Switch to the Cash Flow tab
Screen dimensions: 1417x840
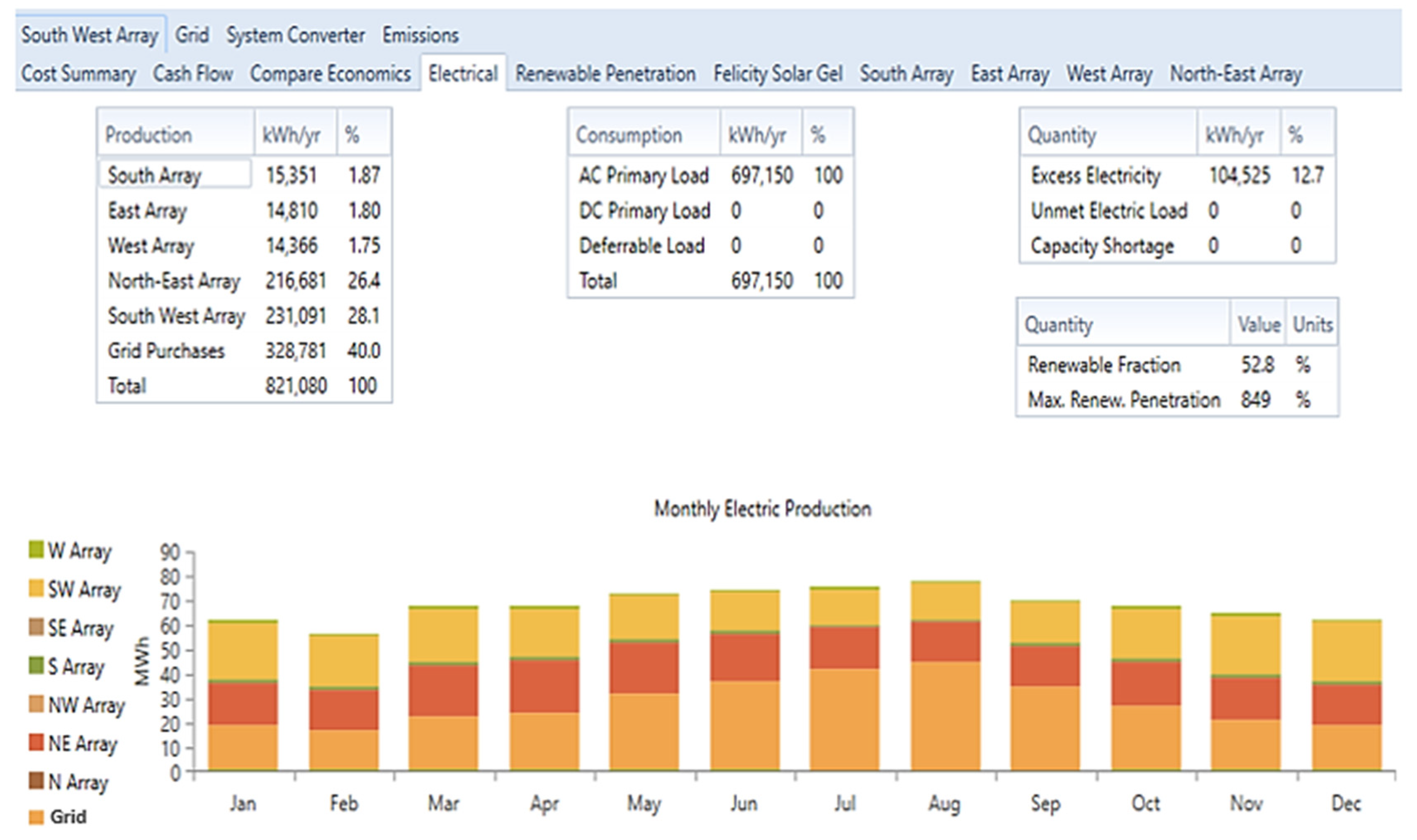tap(192, 74)
